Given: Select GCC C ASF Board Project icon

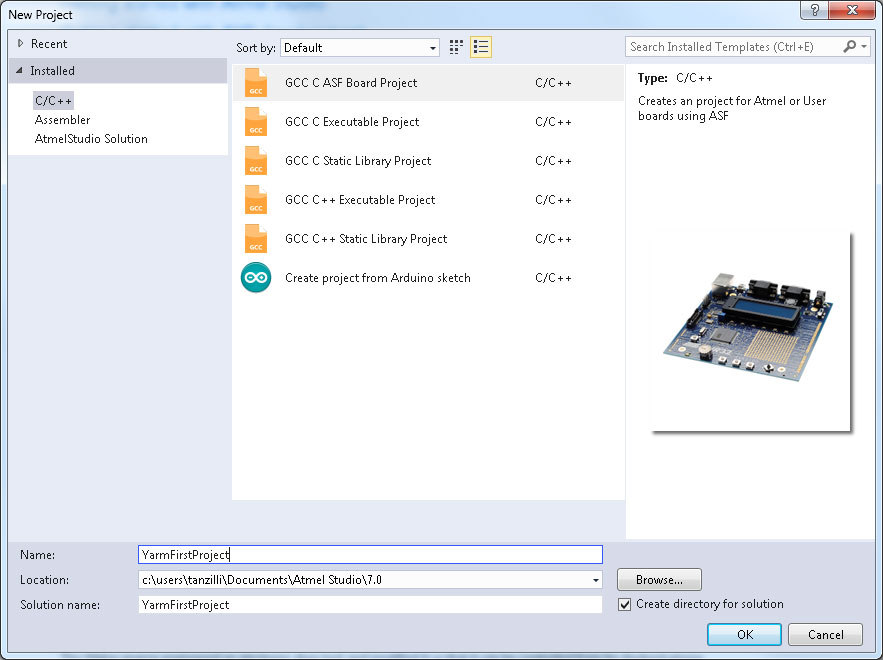Looking at the screenshot, I should tap(256, 83).
